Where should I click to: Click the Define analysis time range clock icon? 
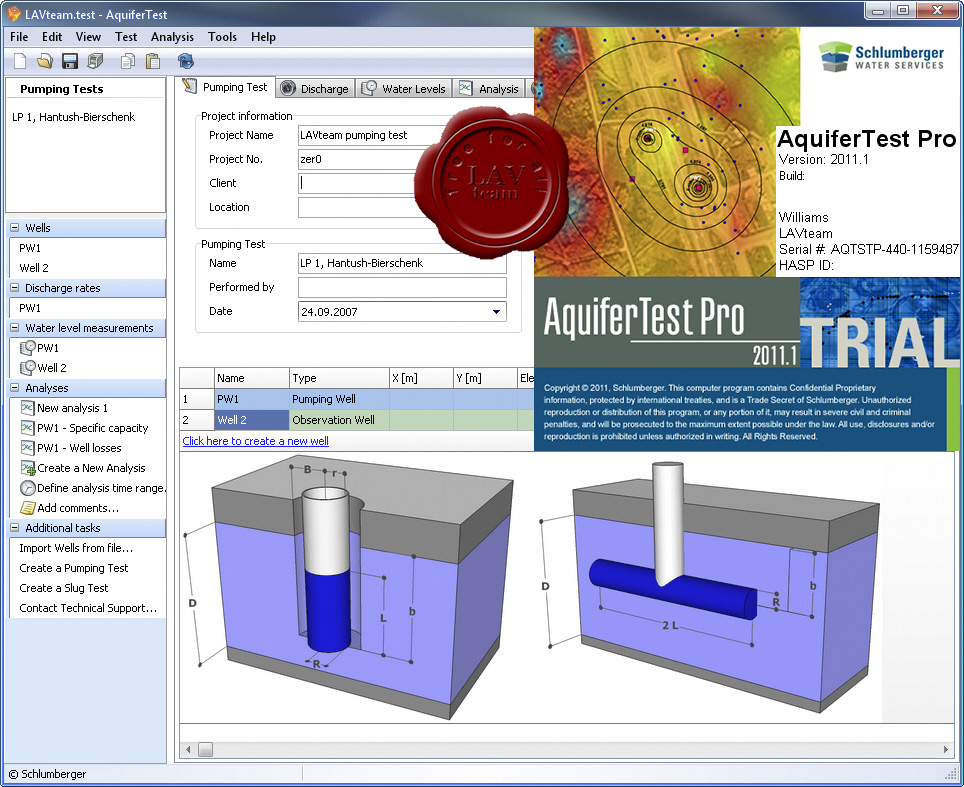point(28,488)
